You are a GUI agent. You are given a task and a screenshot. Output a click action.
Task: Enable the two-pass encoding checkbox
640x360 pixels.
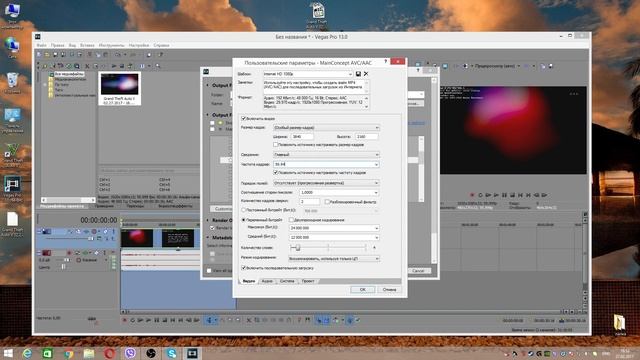291,220
